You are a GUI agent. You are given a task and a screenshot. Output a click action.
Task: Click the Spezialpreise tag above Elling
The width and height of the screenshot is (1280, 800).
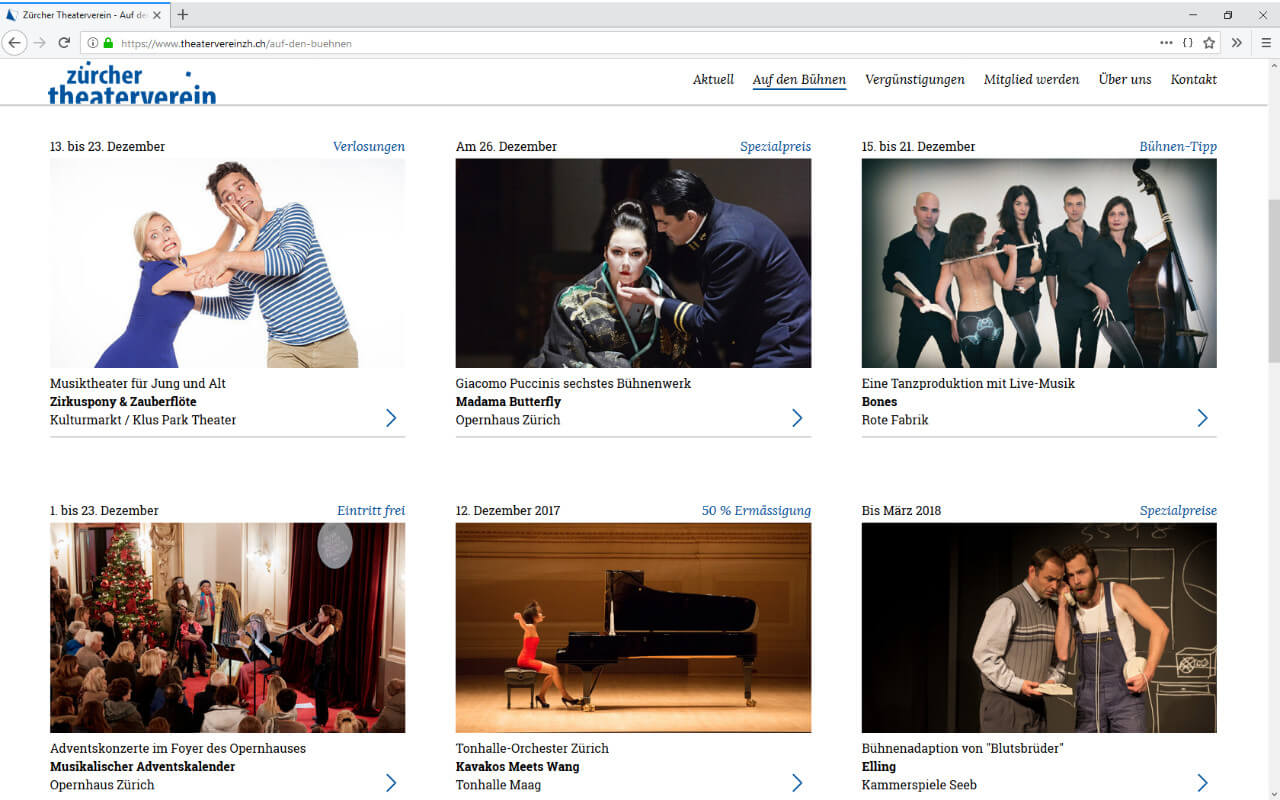tap(1178, 510)
